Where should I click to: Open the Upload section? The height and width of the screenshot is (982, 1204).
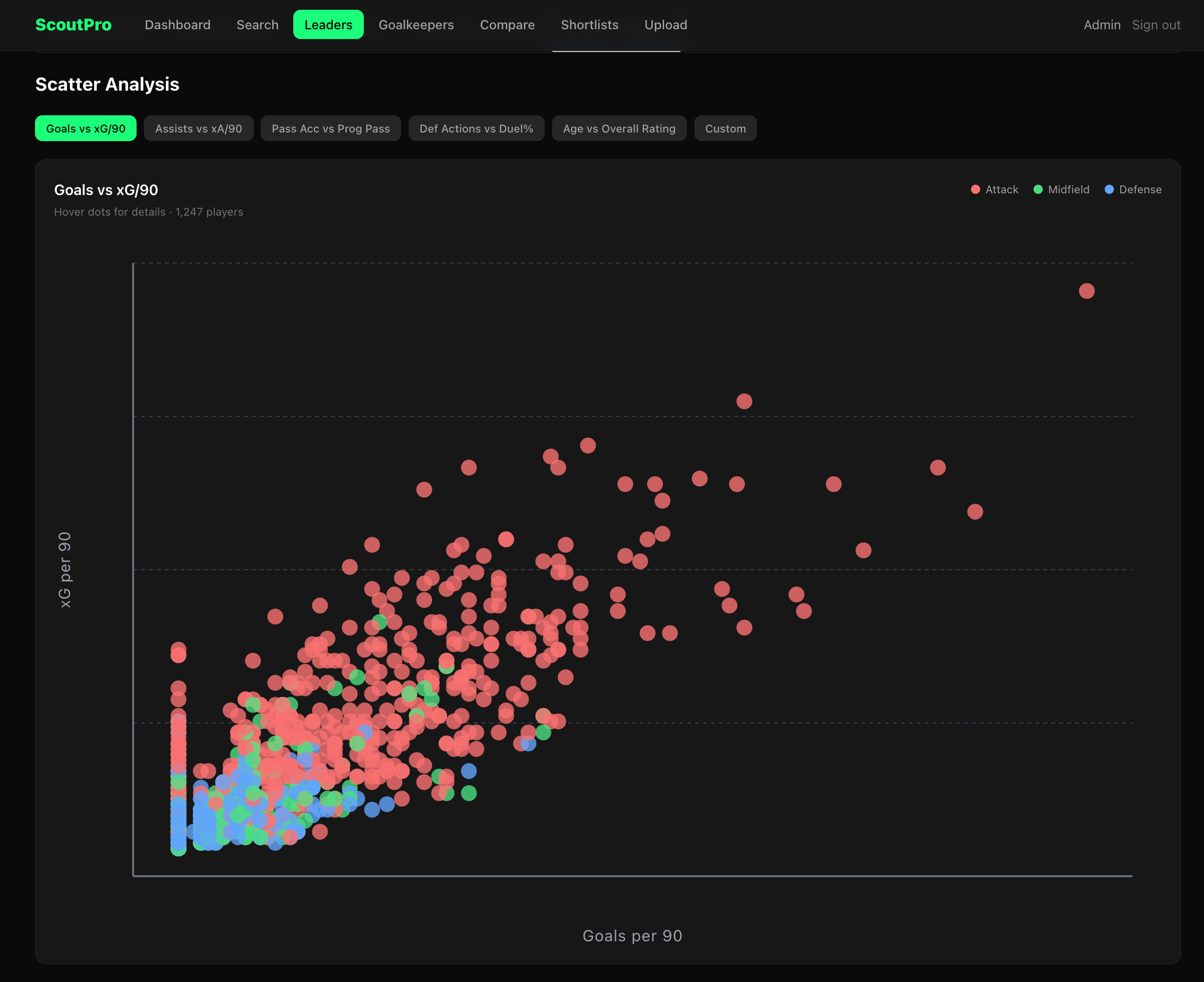[666, 25]
